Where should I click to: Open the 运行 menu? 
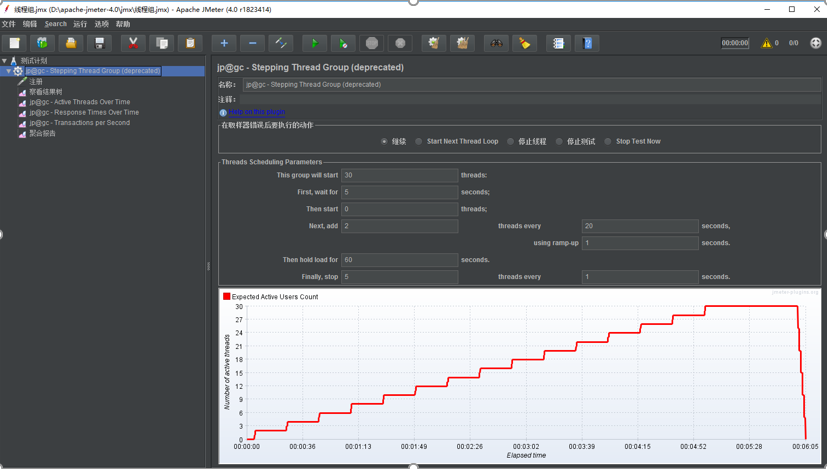point(80,24)
